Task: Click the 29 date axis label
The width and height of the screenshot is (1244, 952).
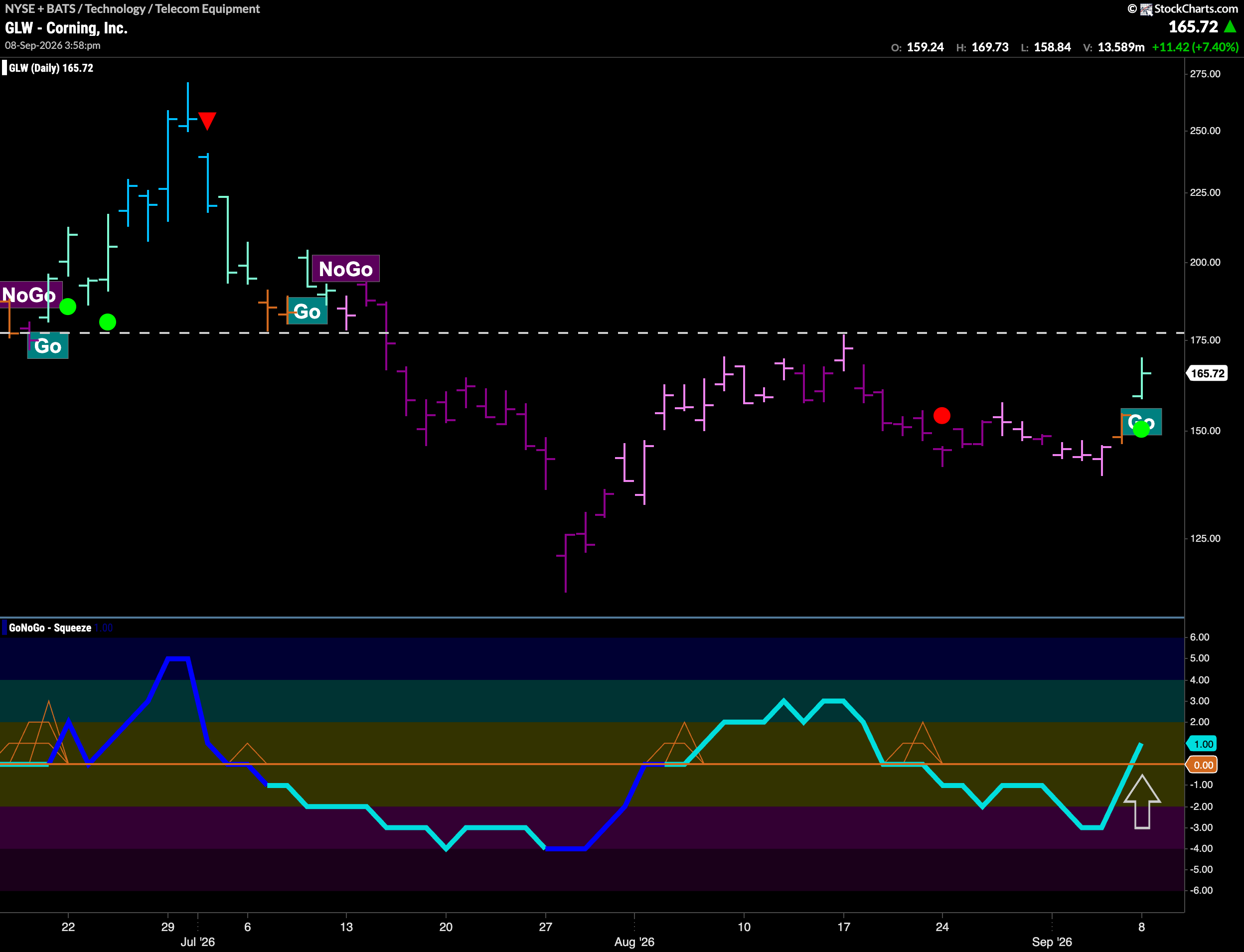Action: (x=167, y=927)
